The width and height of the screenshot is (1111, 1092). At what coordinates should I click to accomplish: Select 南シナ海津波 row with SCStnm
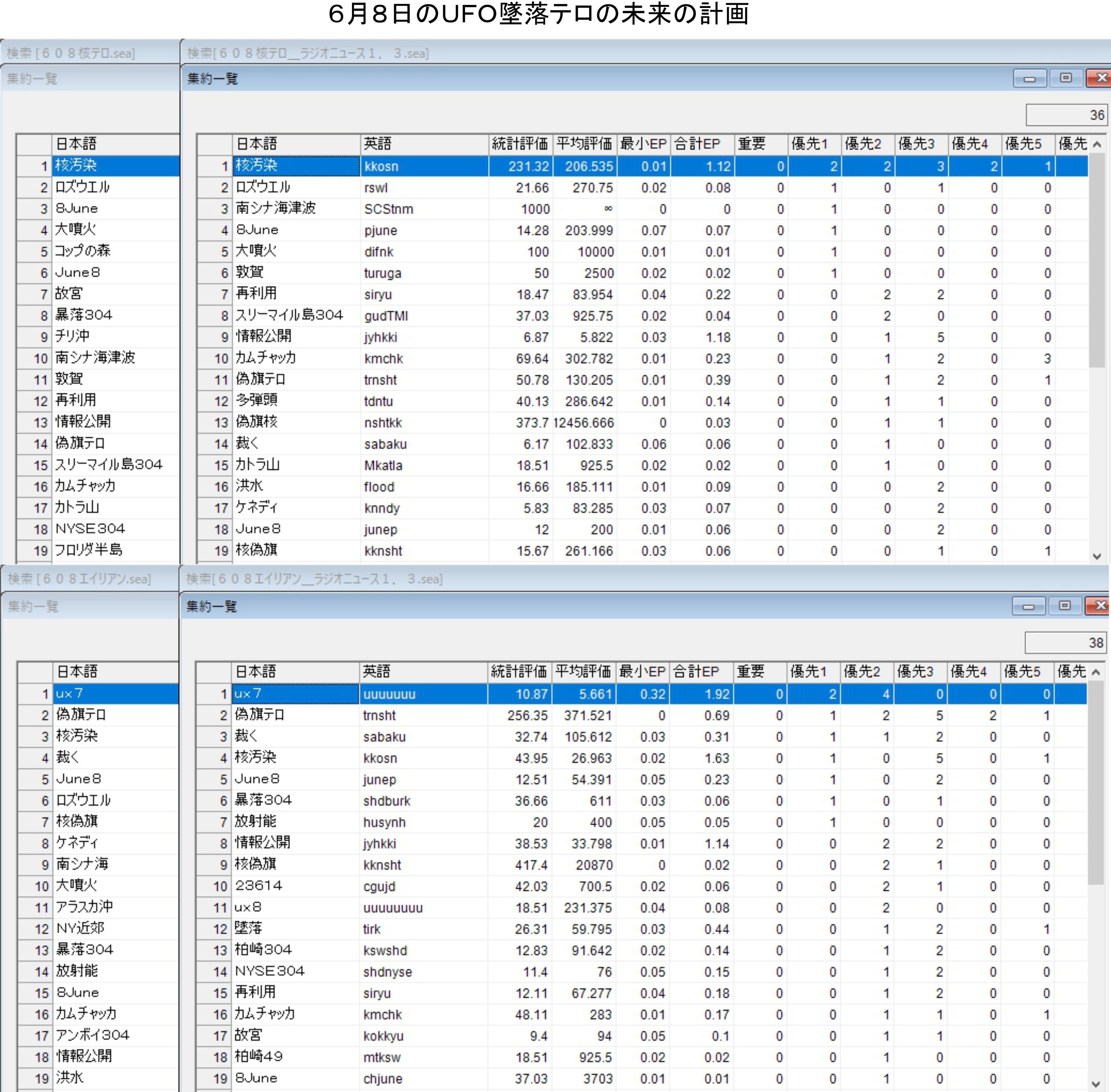coord(643,209)
